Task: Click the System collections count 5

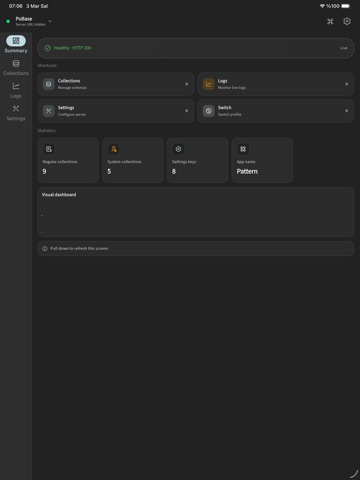Action: 109,171
